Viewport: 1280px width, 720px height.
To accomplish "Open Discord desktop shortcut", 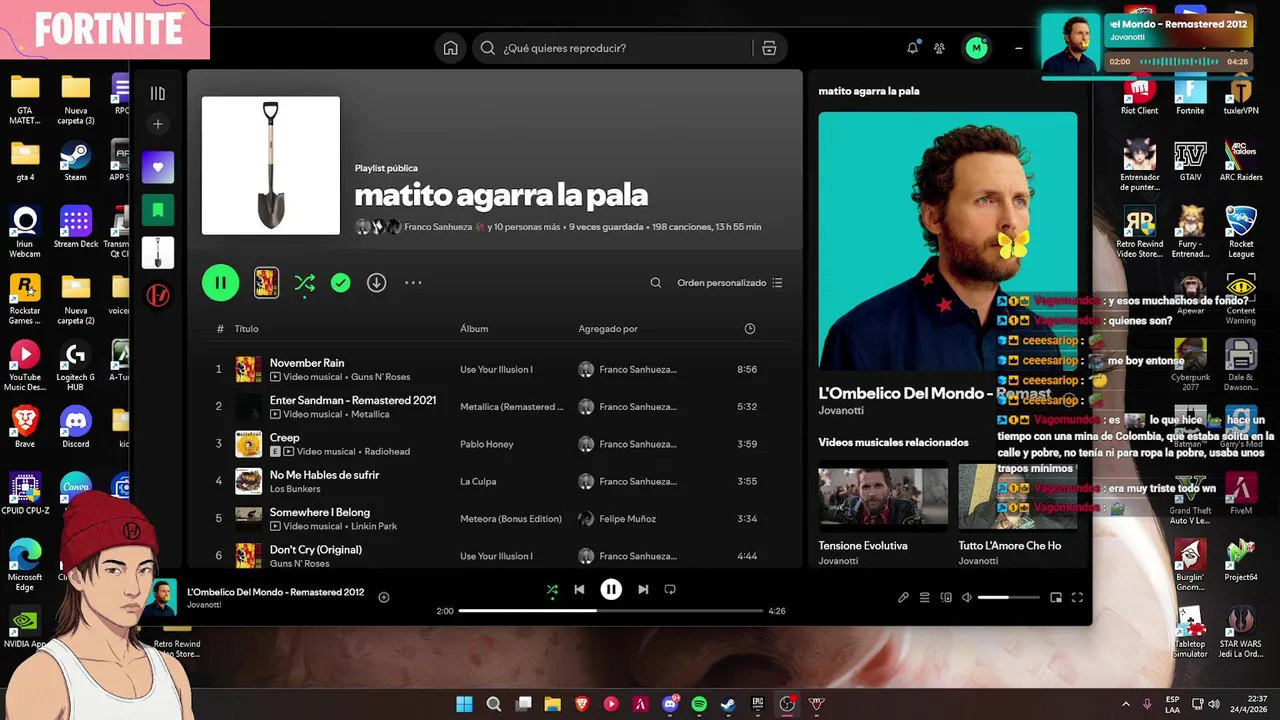I will tap(75, 427).
